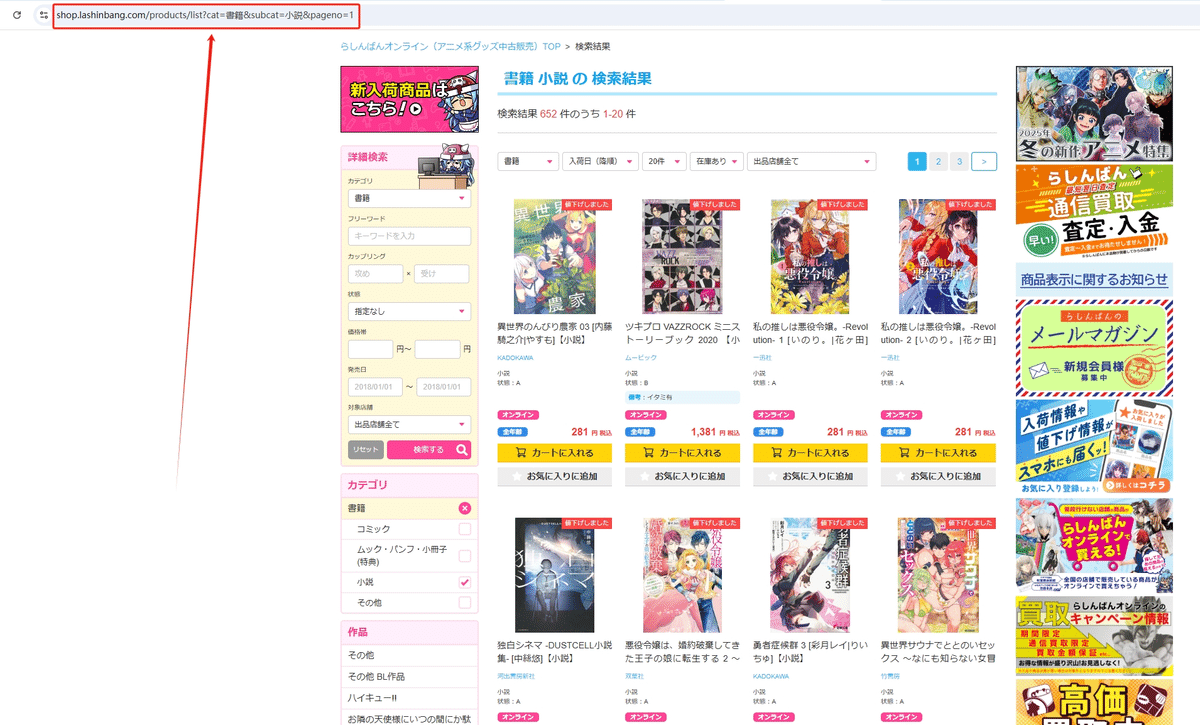
Task: Focus the 受け coupling input field
Action: click(x=441, y=274)
